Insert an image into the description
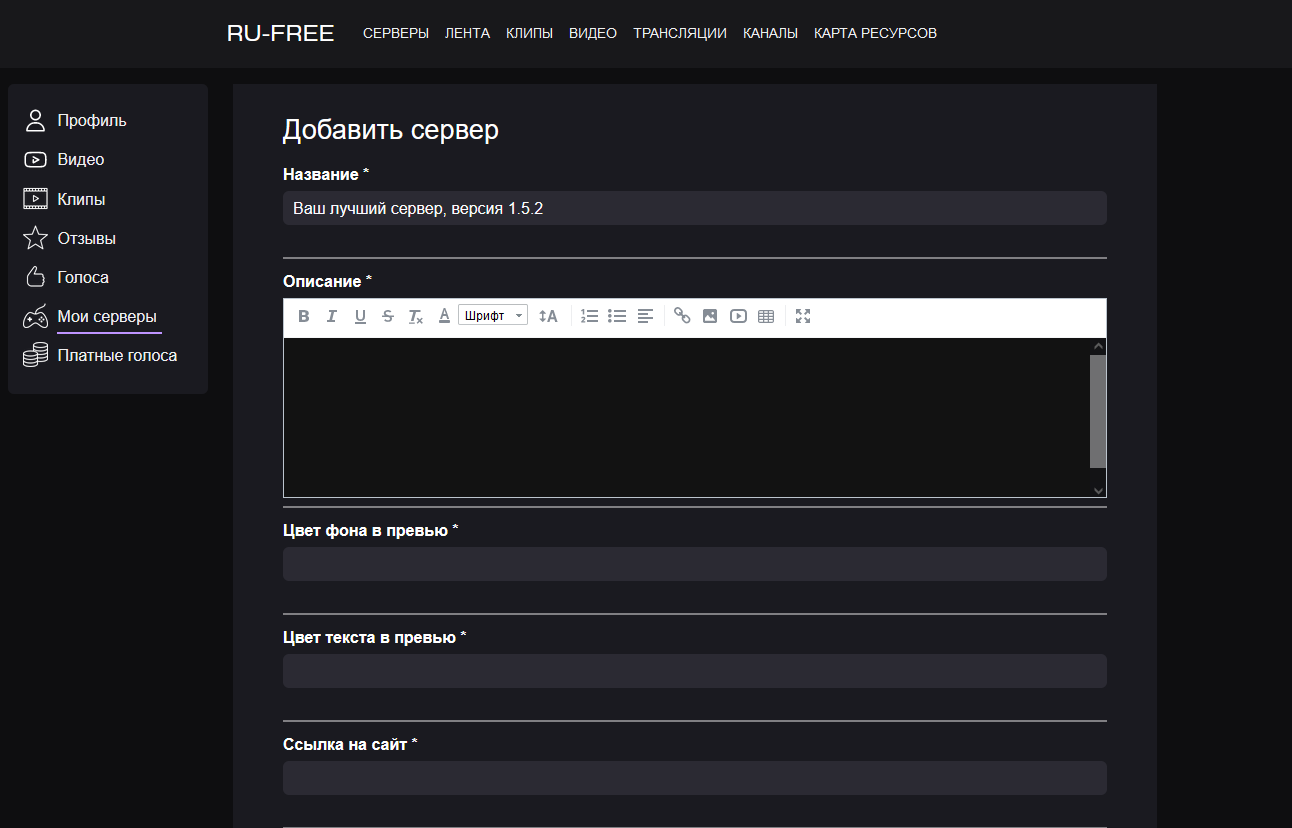Screen dimensions: 1292x828 pos(710,316)
